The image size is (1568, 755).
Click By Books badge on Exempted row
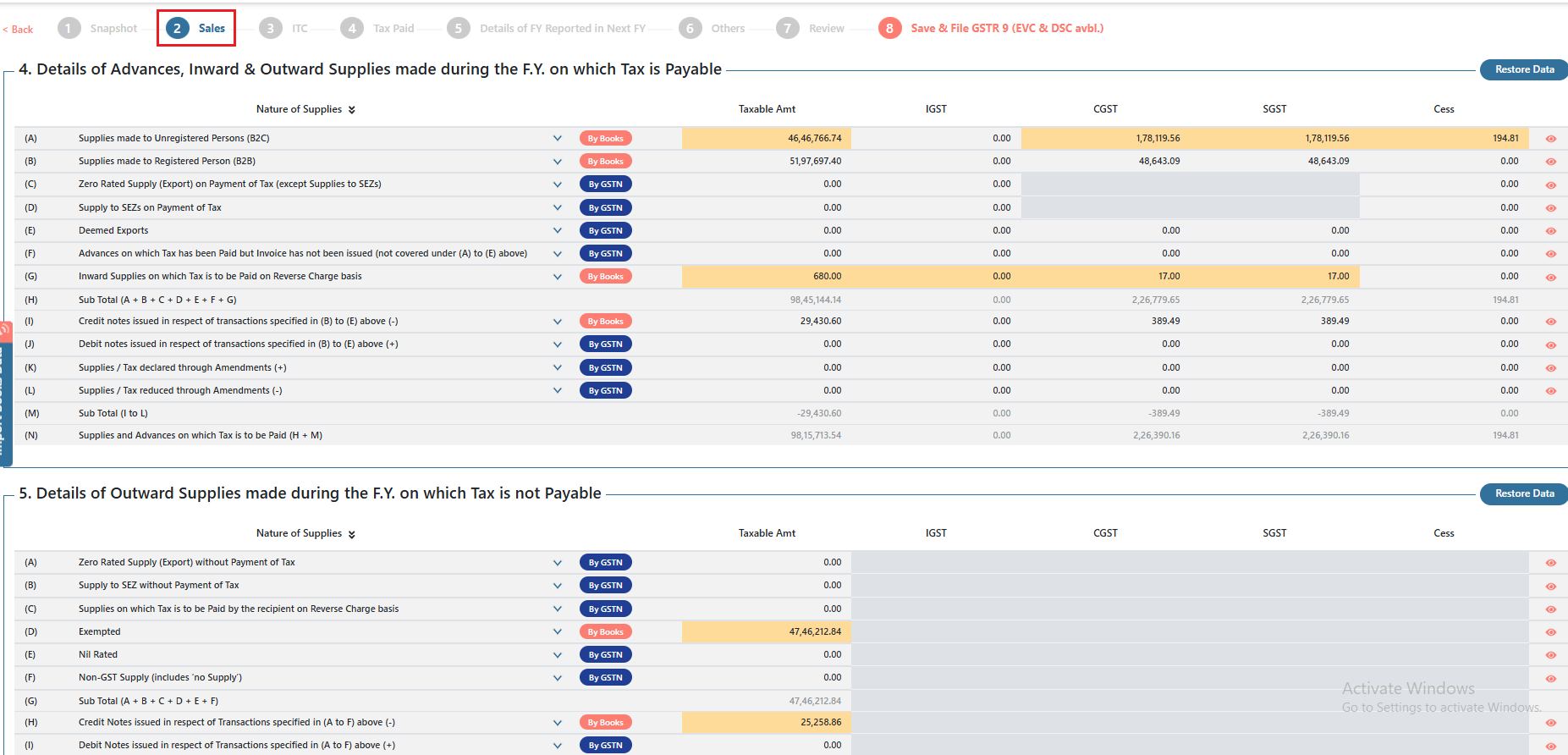605,632
